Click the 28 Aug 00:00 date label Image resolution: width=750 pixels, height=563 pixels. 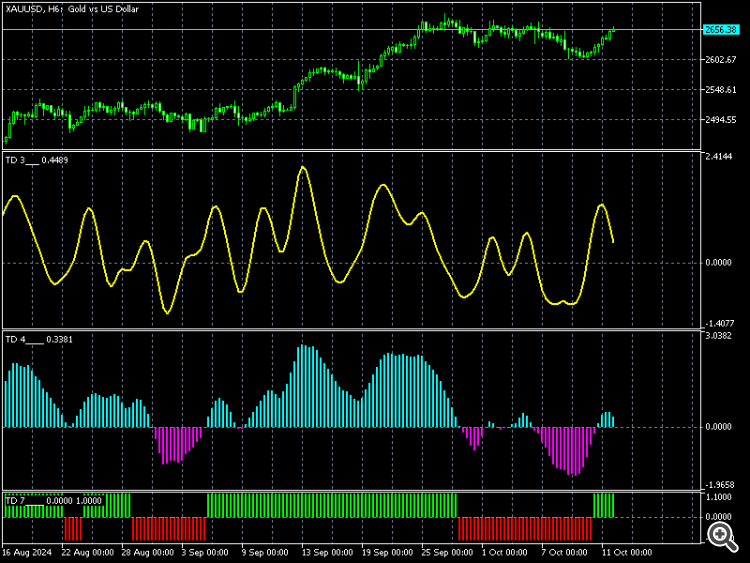click(x=147, y=552)
